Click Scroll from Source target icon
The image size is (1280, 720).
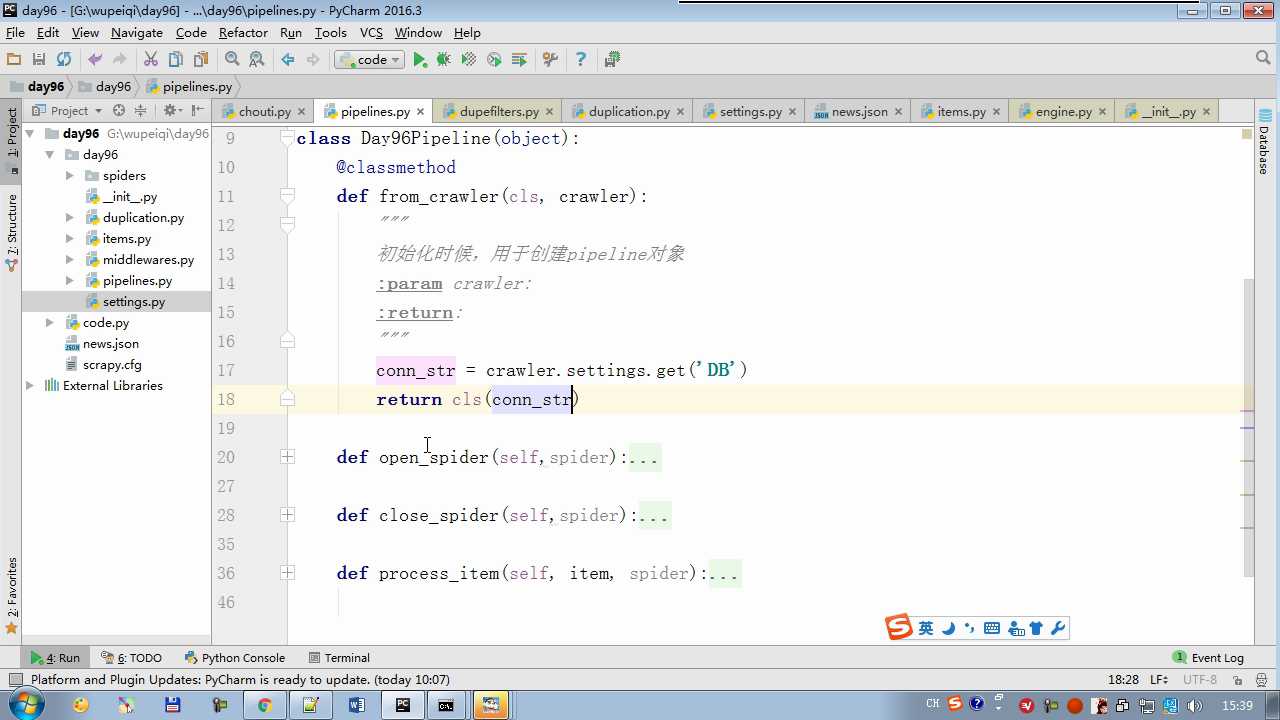[119, 111]
